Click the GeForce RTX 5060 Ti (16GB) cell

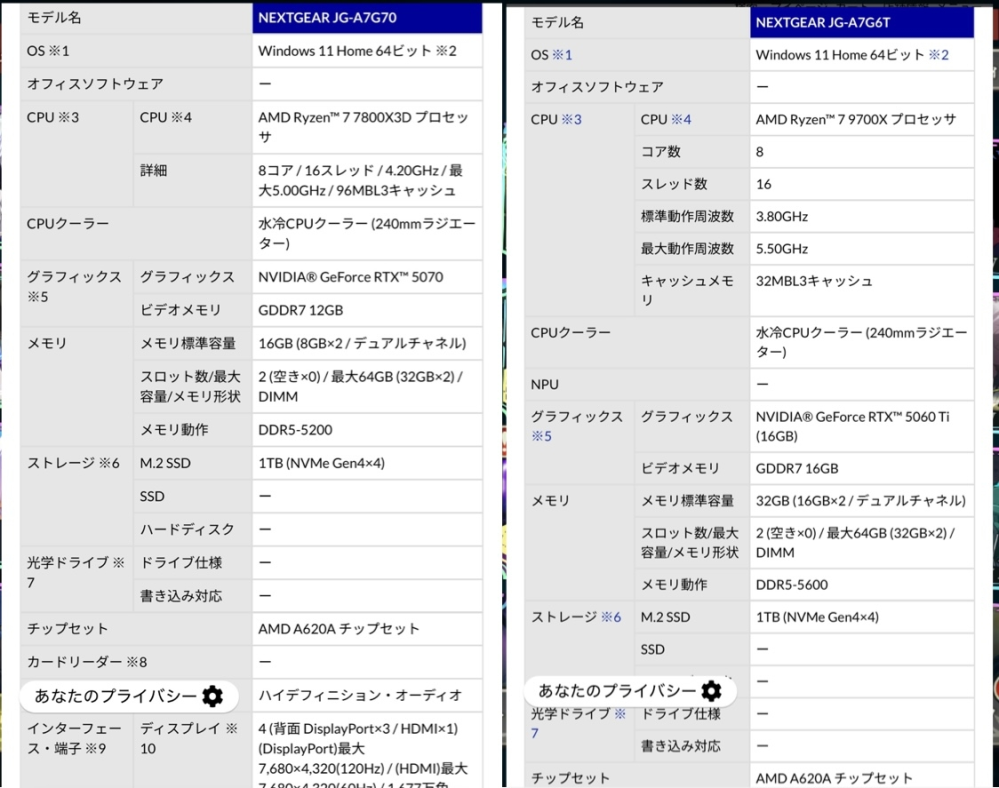click(x=861, y=426)
